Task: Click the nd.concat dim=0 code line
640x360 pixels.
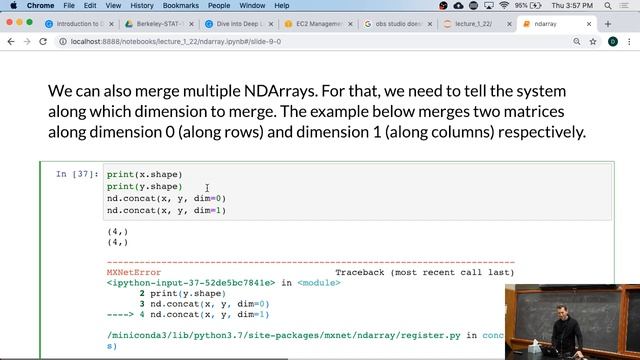Action: click(x=166, y=198)
